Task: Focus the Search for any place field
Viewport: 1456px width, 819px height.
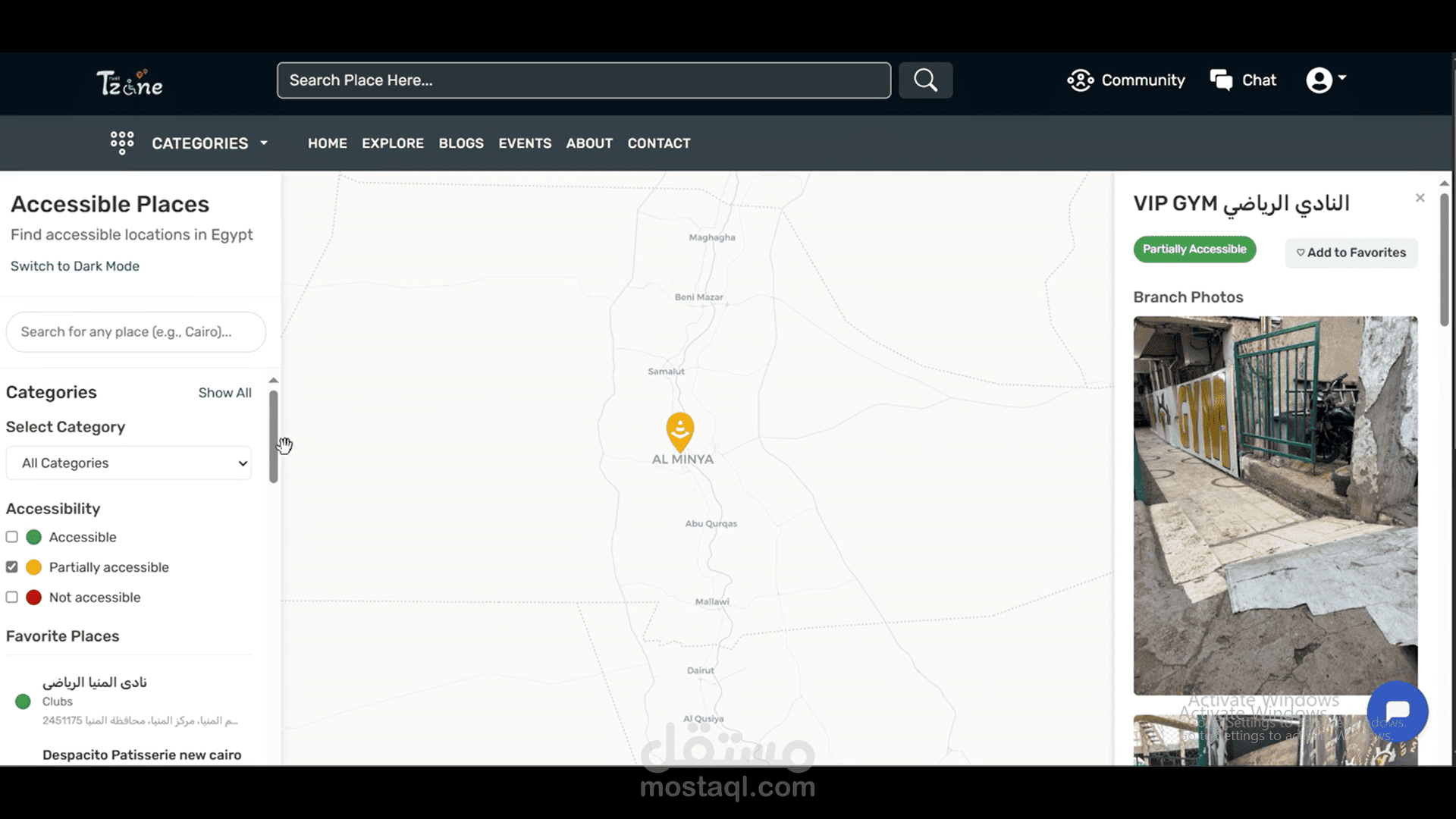Action: coord(136,332)
